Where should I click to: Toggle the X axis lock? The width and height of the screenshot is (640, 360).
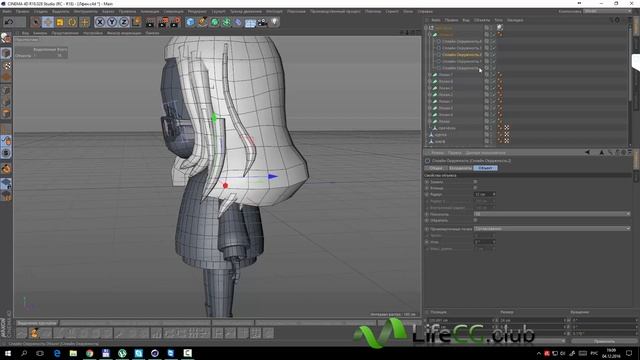100,22
